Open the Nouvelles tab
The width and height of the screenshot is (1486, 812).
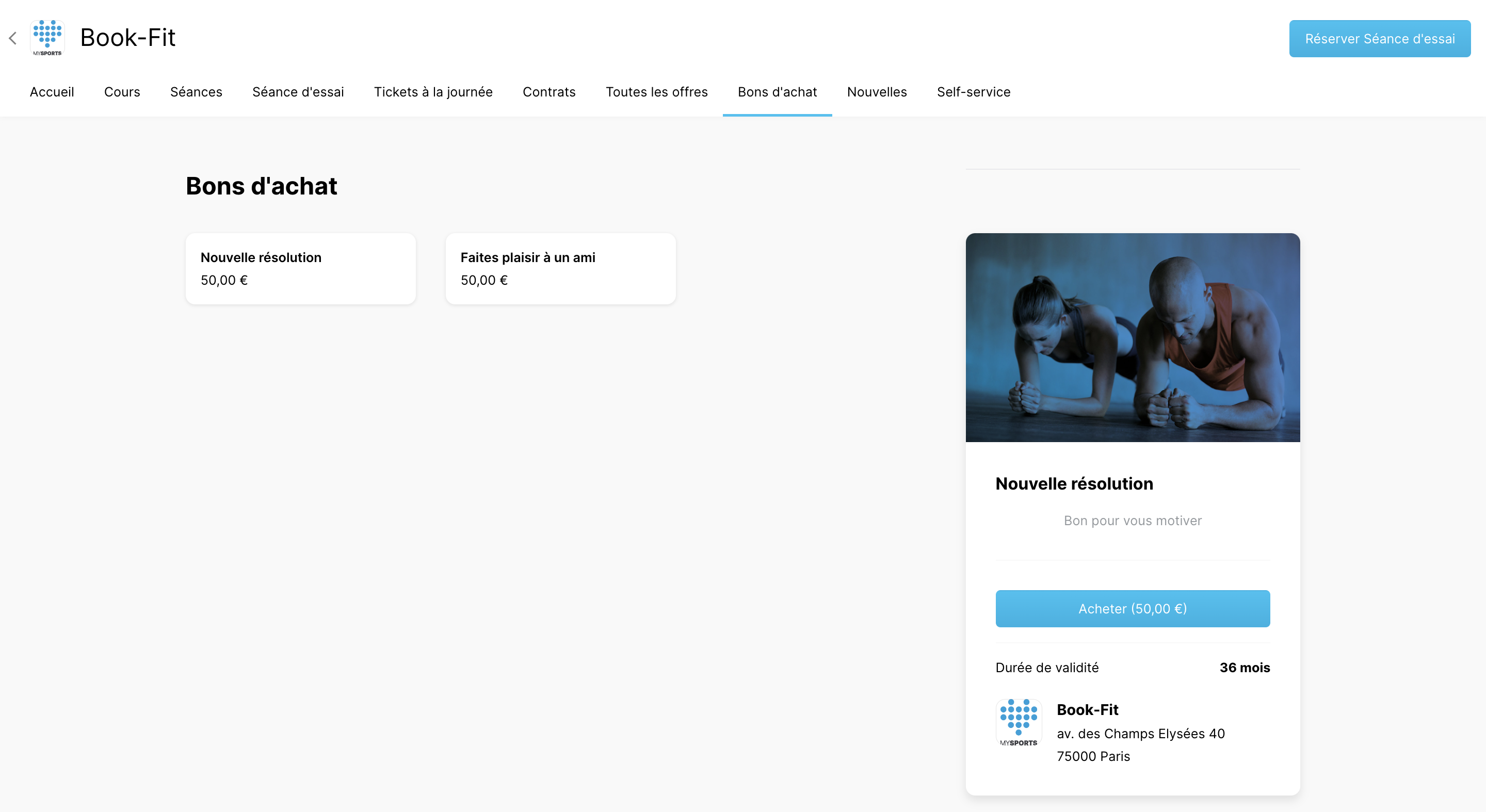[x=877, y=92]
